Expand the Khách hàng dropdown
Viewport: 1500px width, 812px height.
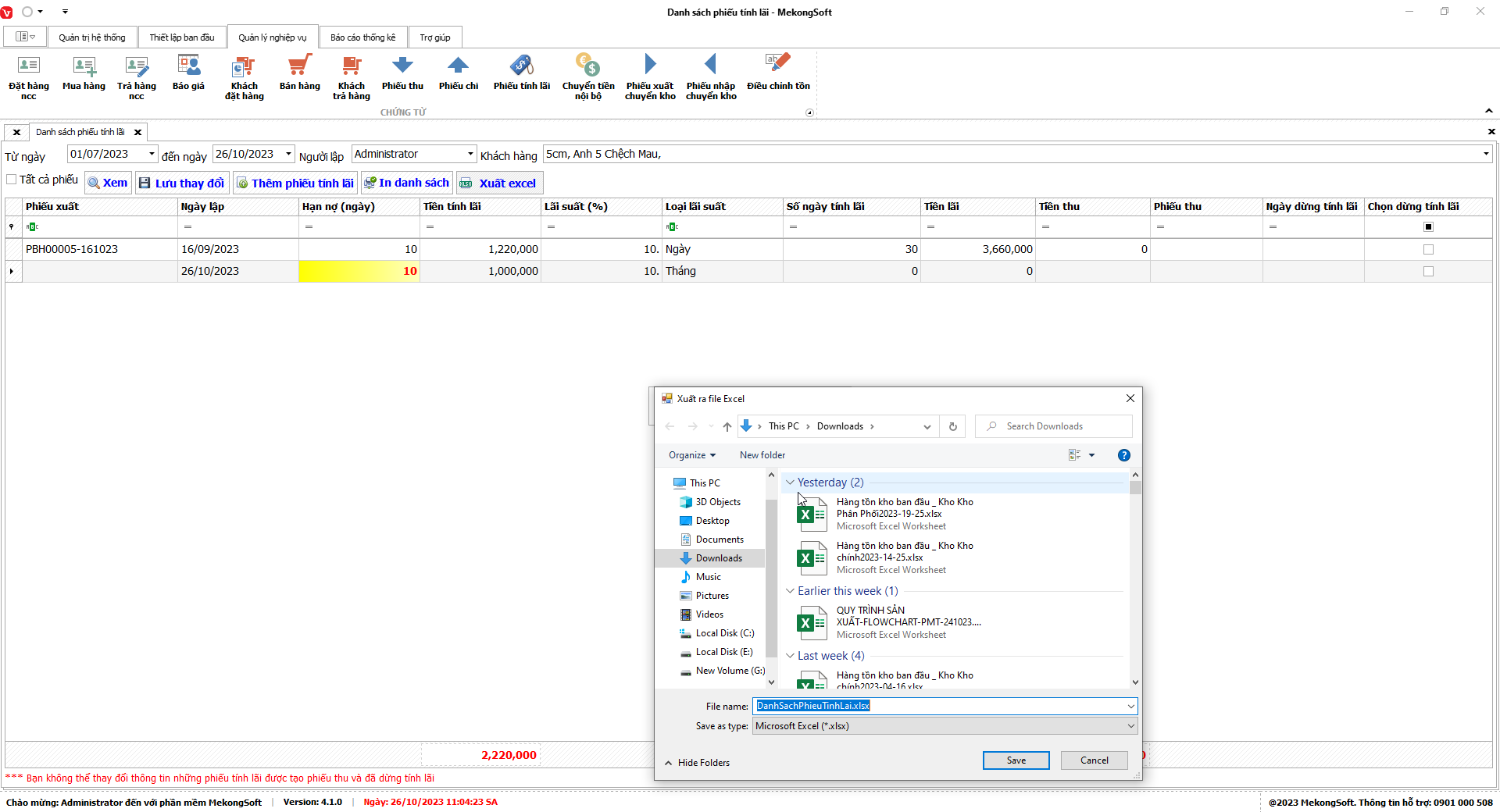point(1485,155)
